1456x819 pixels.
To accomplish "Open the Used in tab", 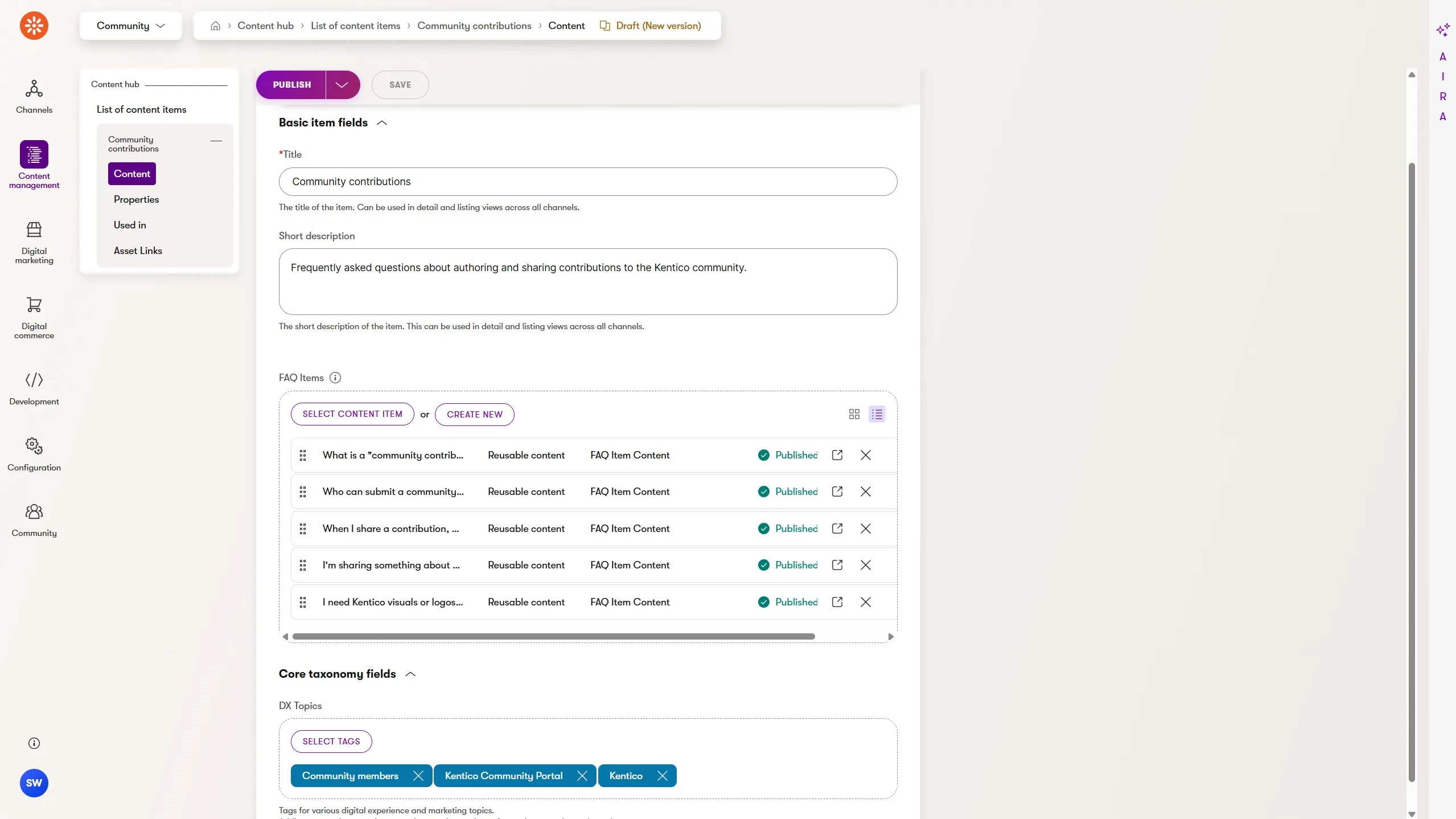I will [130, 225].
